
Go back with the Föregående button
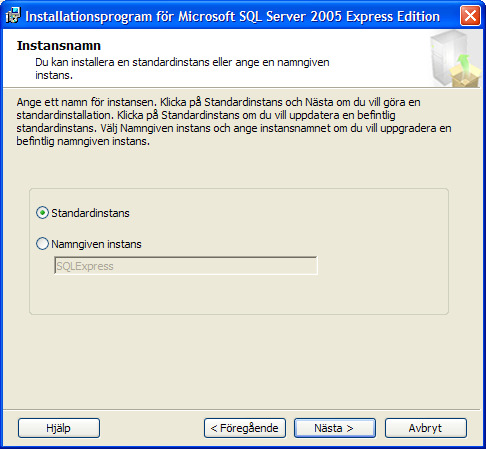245,428
